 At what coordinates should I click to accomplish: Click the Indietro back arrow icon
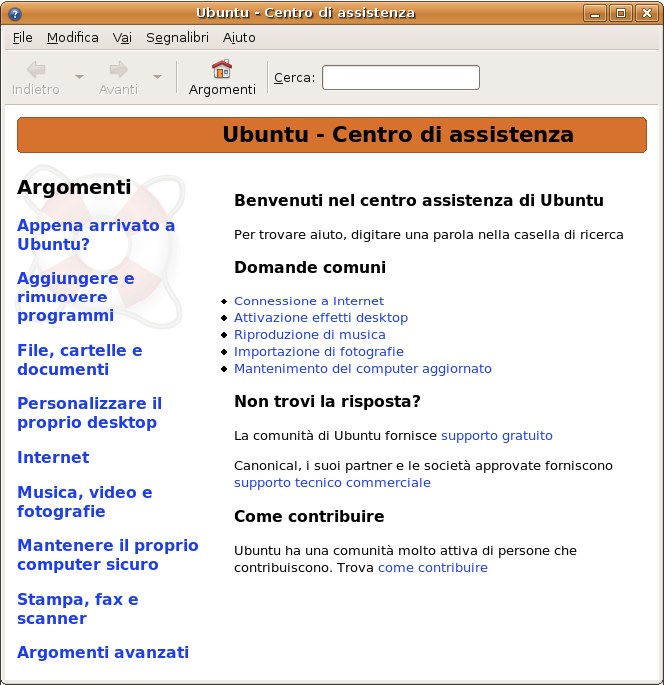(36, 69)
